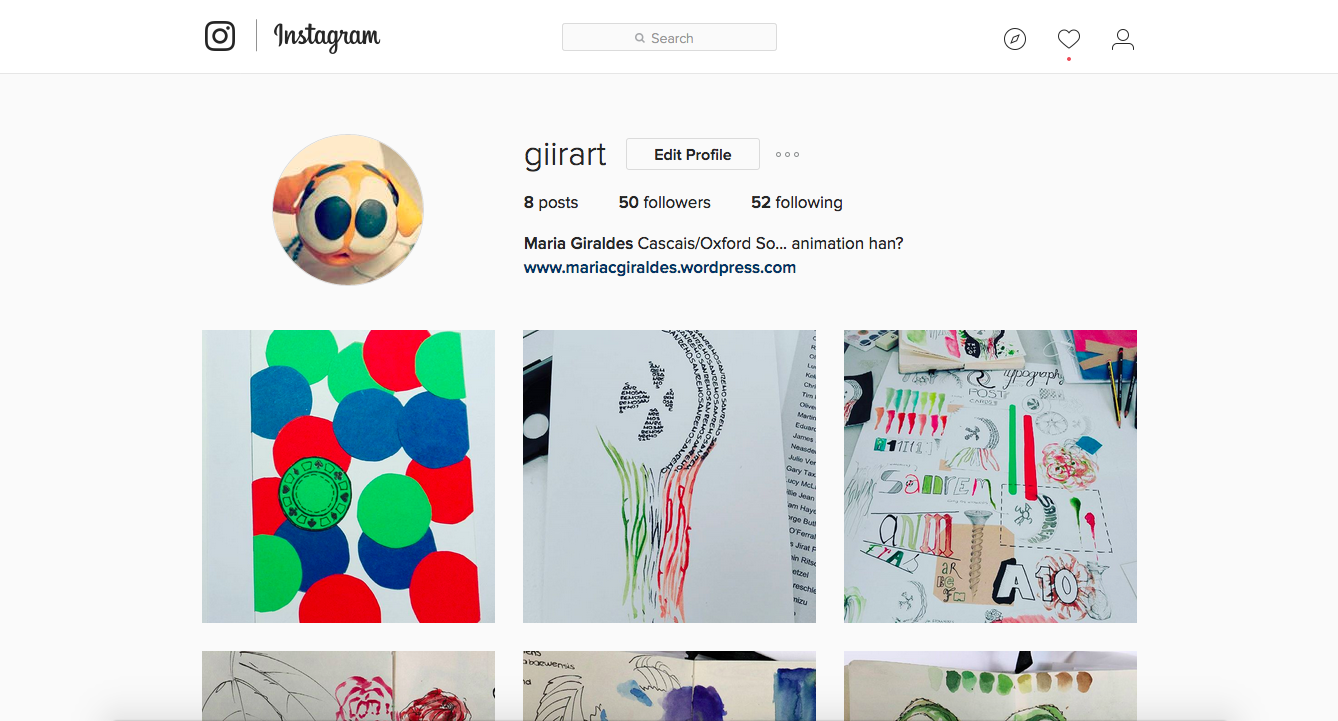The image size is (1338, 721).
Task: Open the Explore compass icon
Action: pyautogui.click(x=1015, y=39)
